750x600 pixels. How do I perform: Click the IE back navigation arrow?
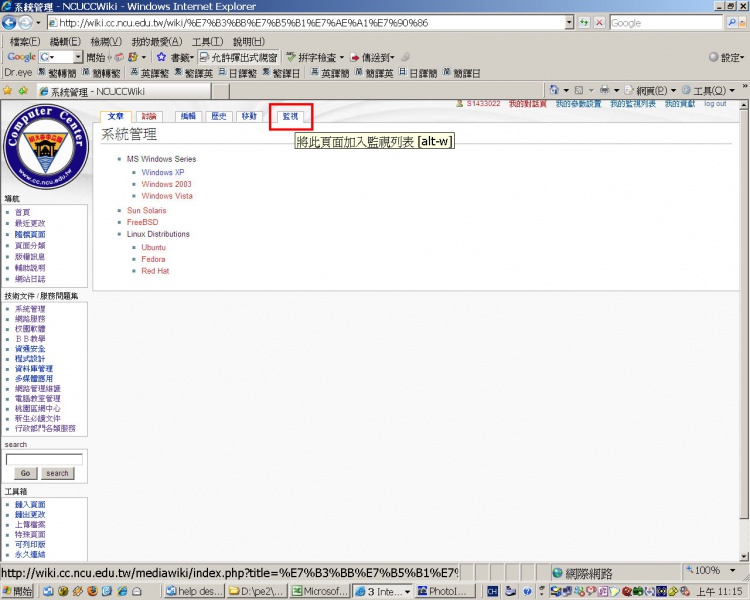click(x=12, y=22)
